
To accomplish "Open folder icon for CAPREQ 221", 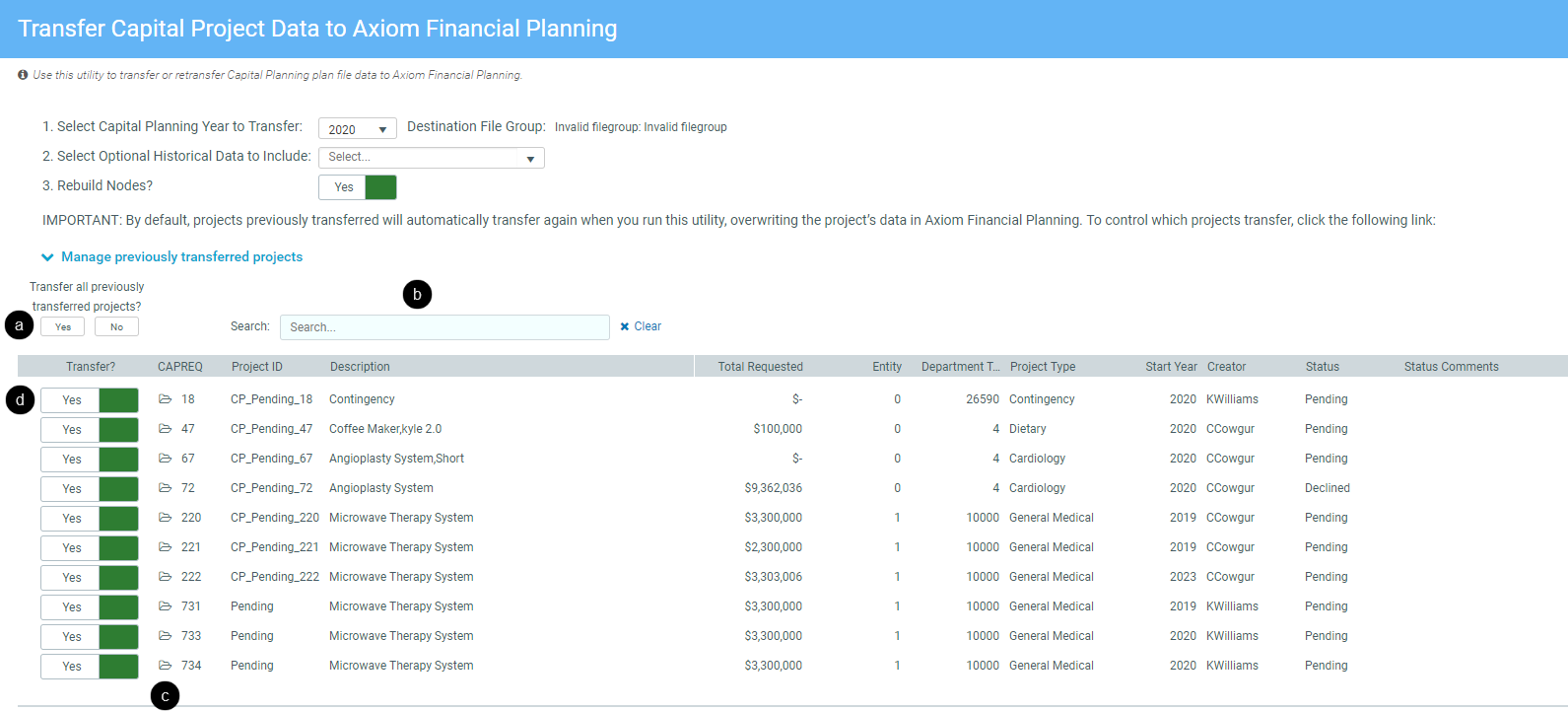I will click(166, 547).
